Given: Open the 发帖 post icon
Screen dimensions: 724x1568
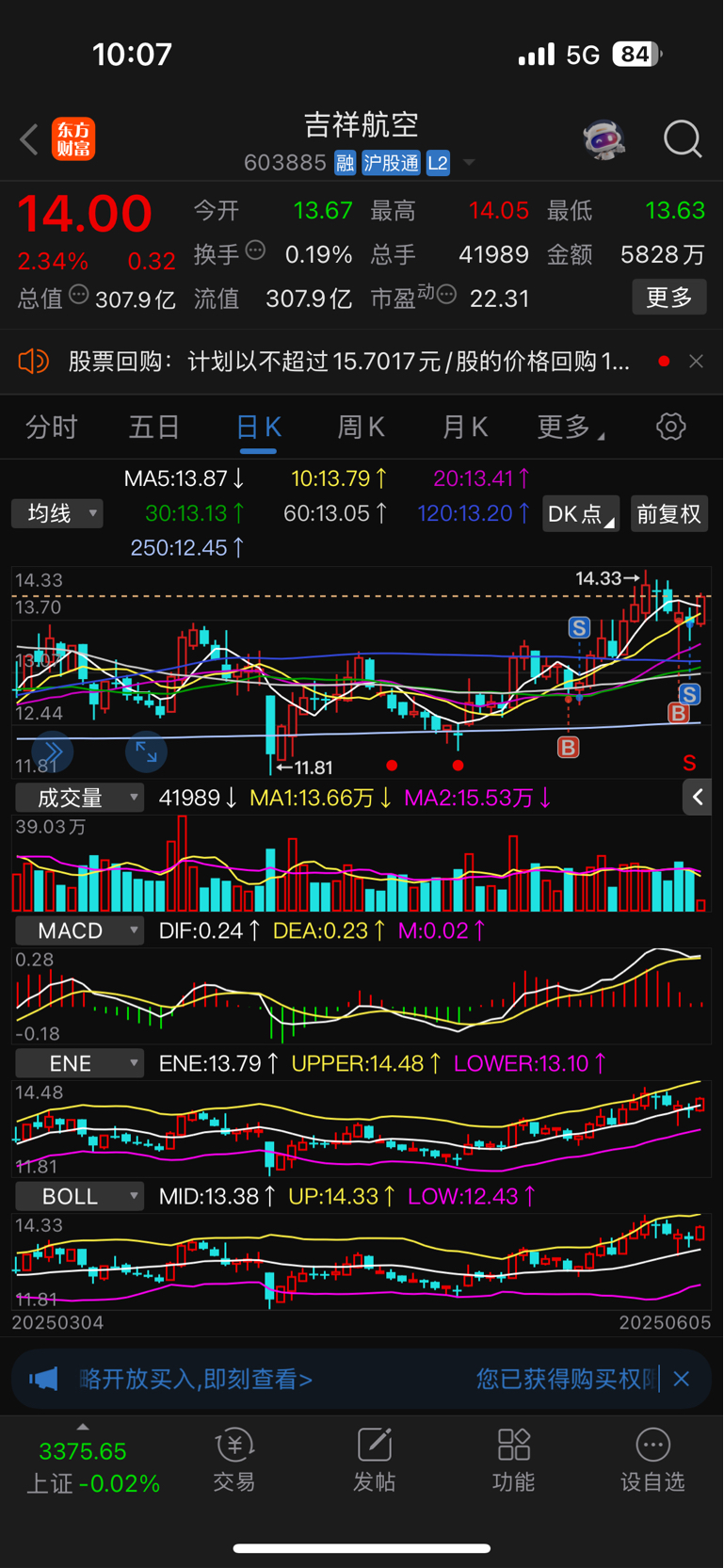Looking at the screenshot, I should click(374, 1460).
